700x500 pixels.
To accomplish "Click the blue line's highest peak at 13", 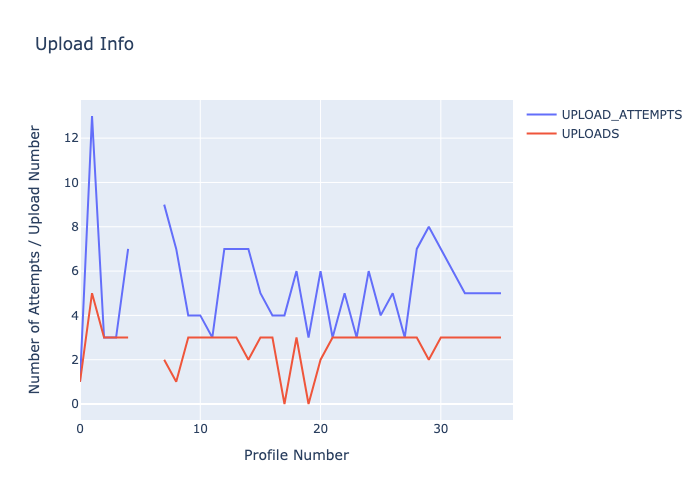I will (92, 117).
